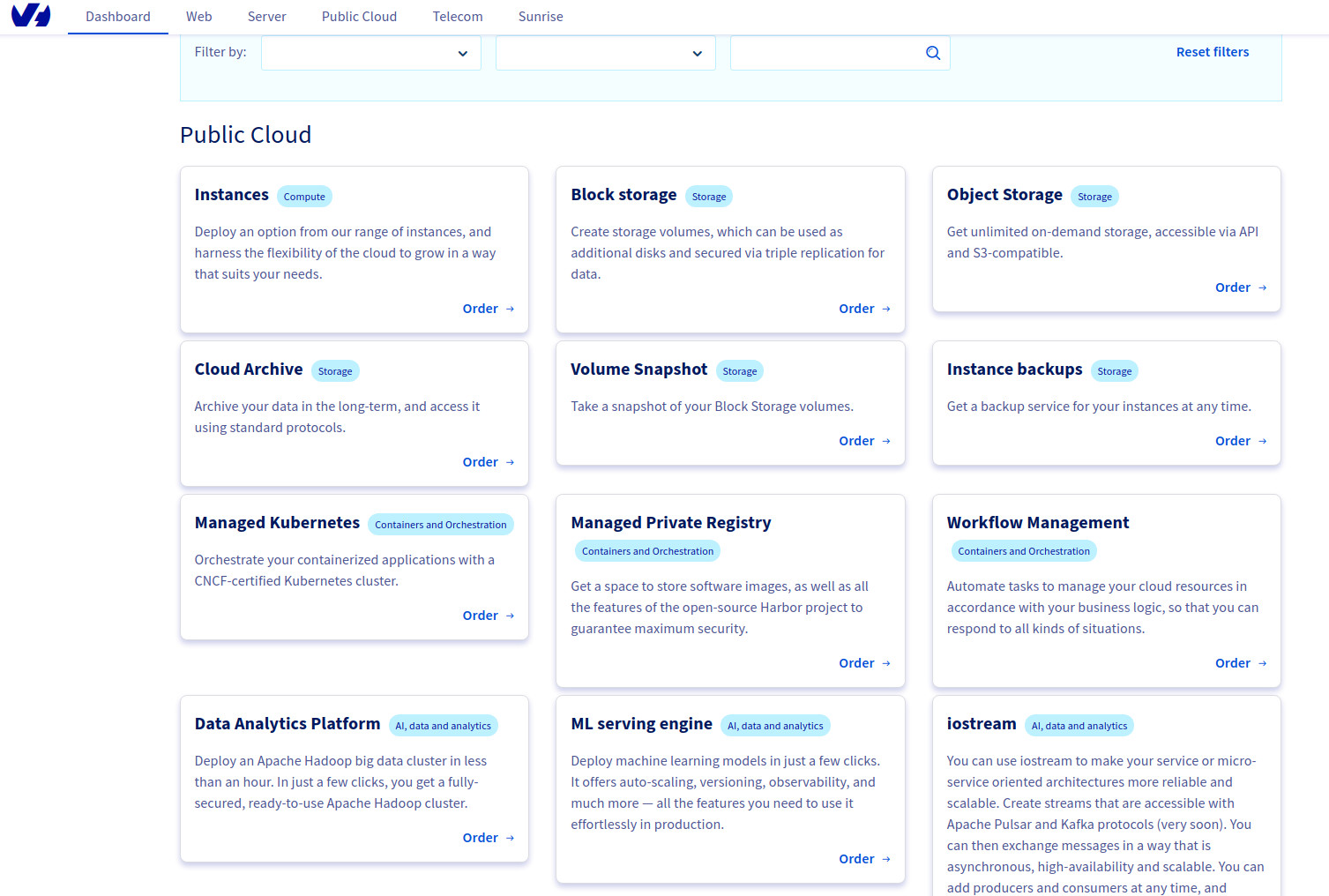The height and width of the screenshot is (896, 1329).
Task: Click the Managed Private Registry card title
Action: 671,523
